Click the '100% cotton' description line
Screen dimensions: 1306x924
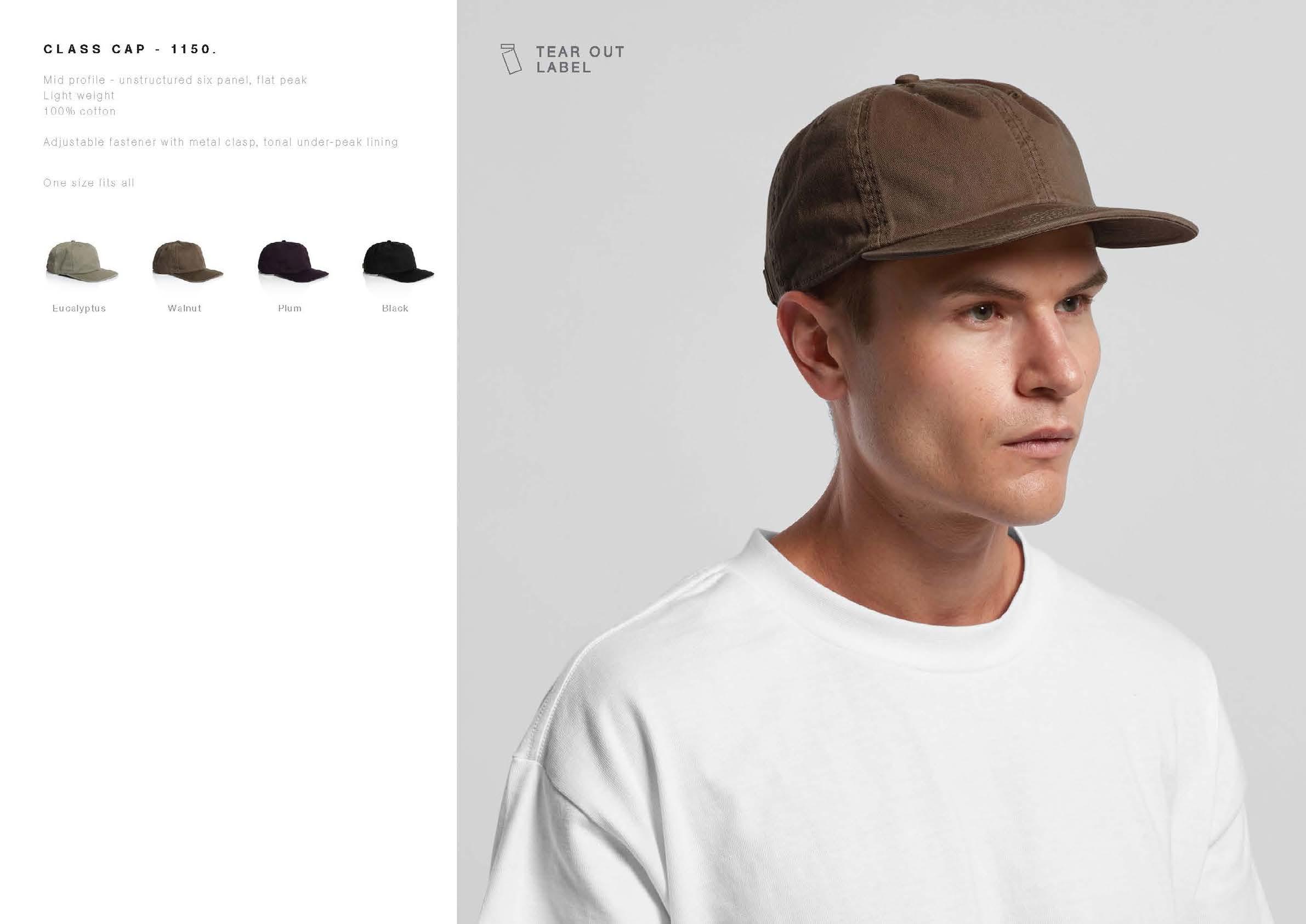[x=80, y=111]
